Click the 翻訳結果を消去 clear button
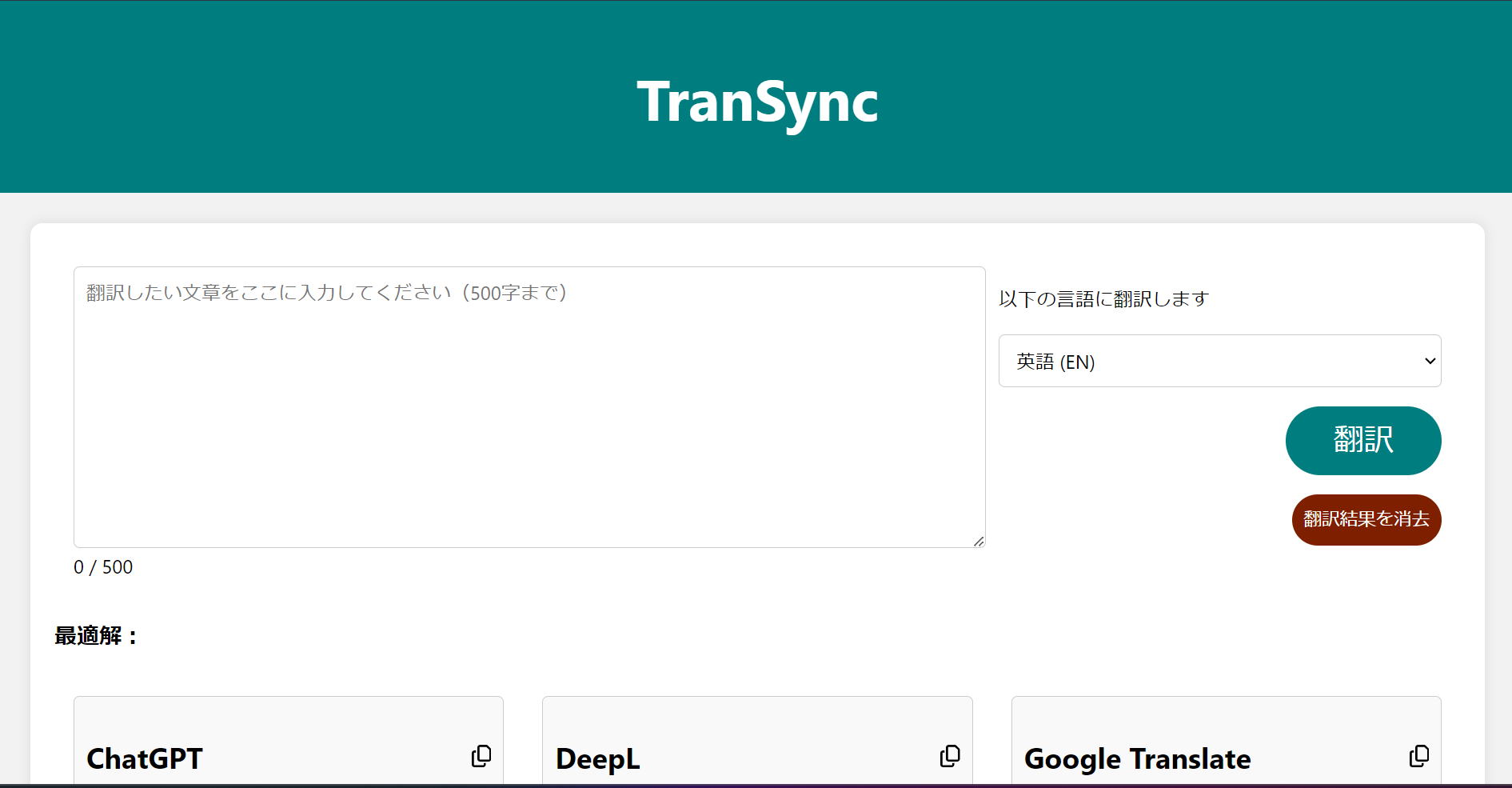 [x=1366, y=520]
